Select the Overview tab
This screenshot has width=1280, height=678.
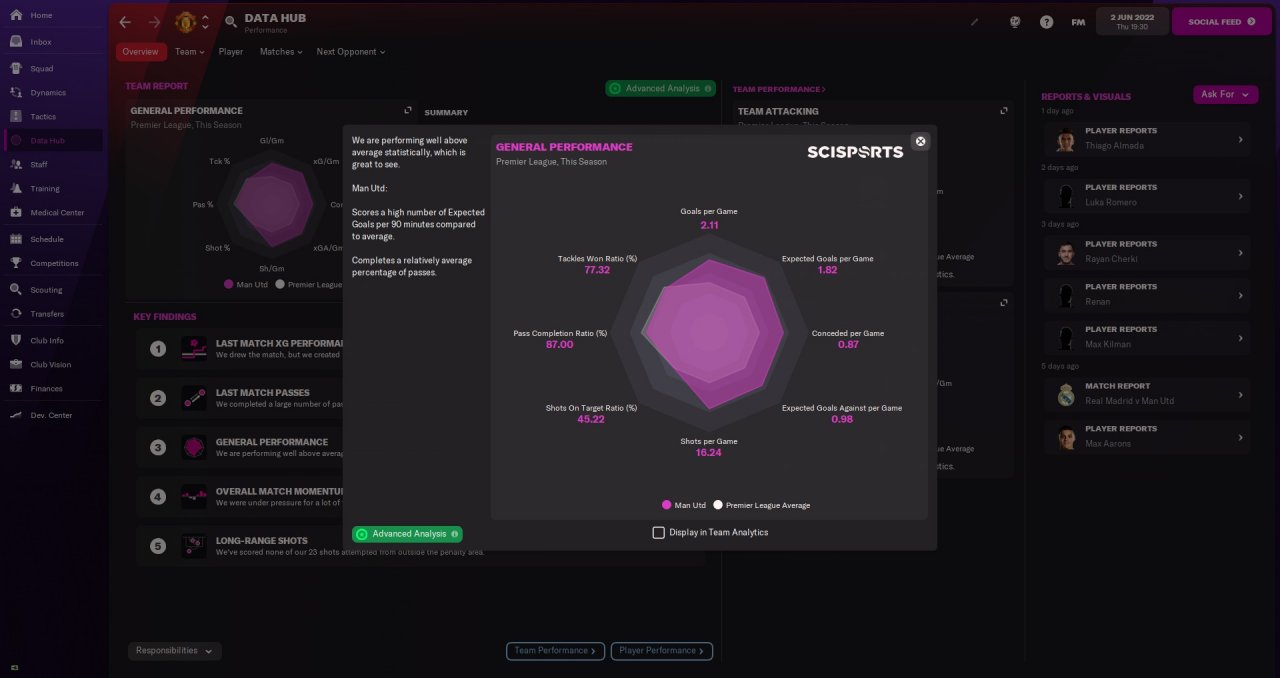[x=140, y=52]
